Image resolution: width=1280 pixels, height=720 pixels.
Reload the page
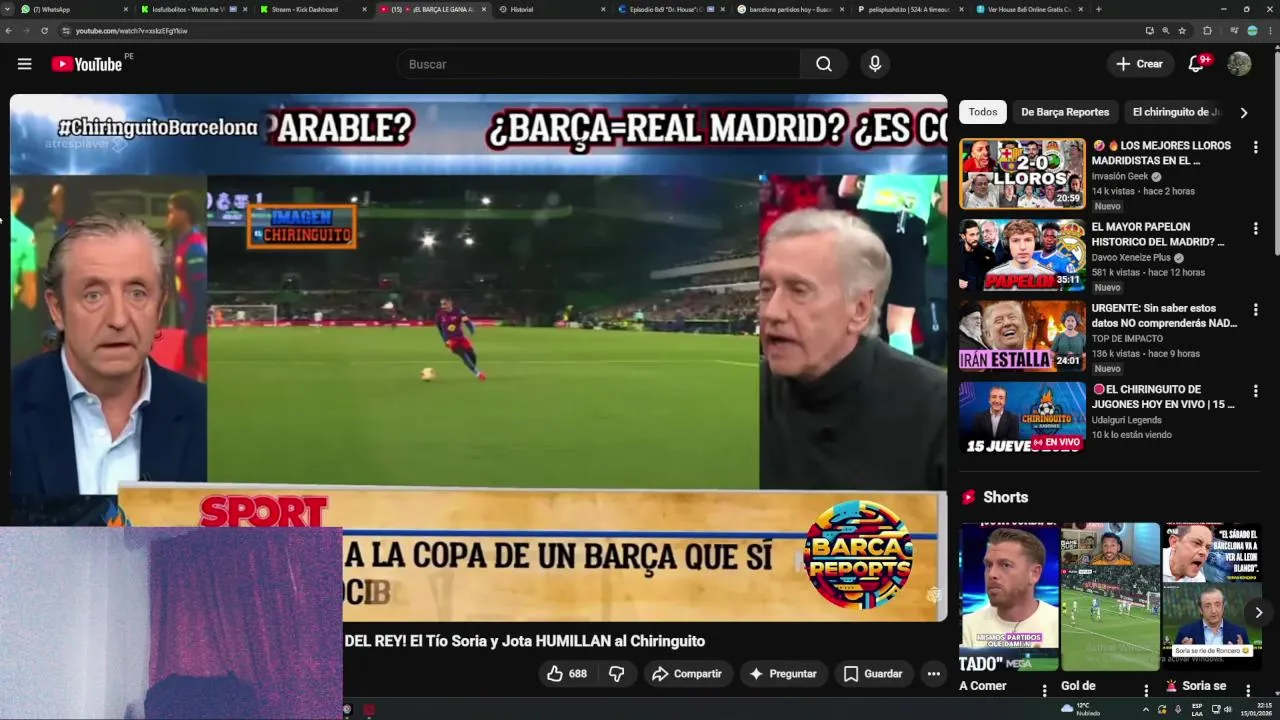(x=44, y=31)
